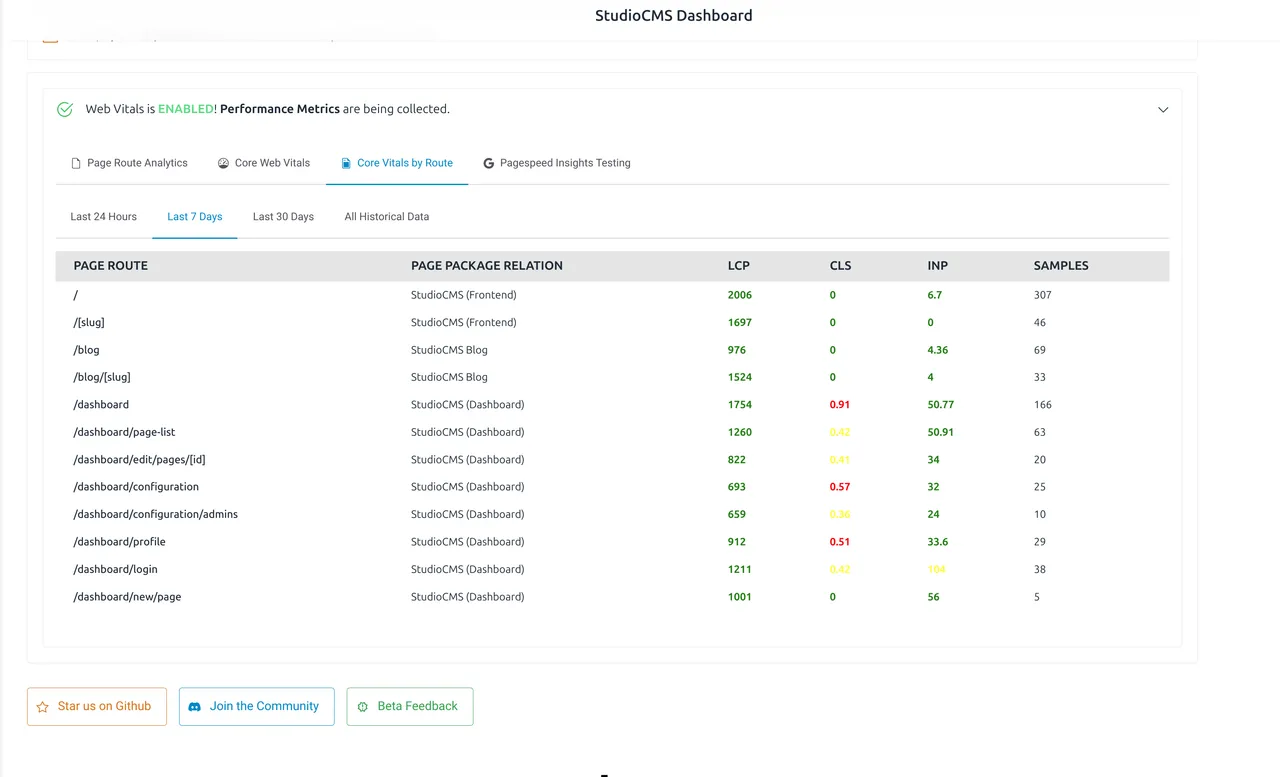
Task: Open the Beta Feedback button
Action: pyautogui.click(x=410, y=706)
